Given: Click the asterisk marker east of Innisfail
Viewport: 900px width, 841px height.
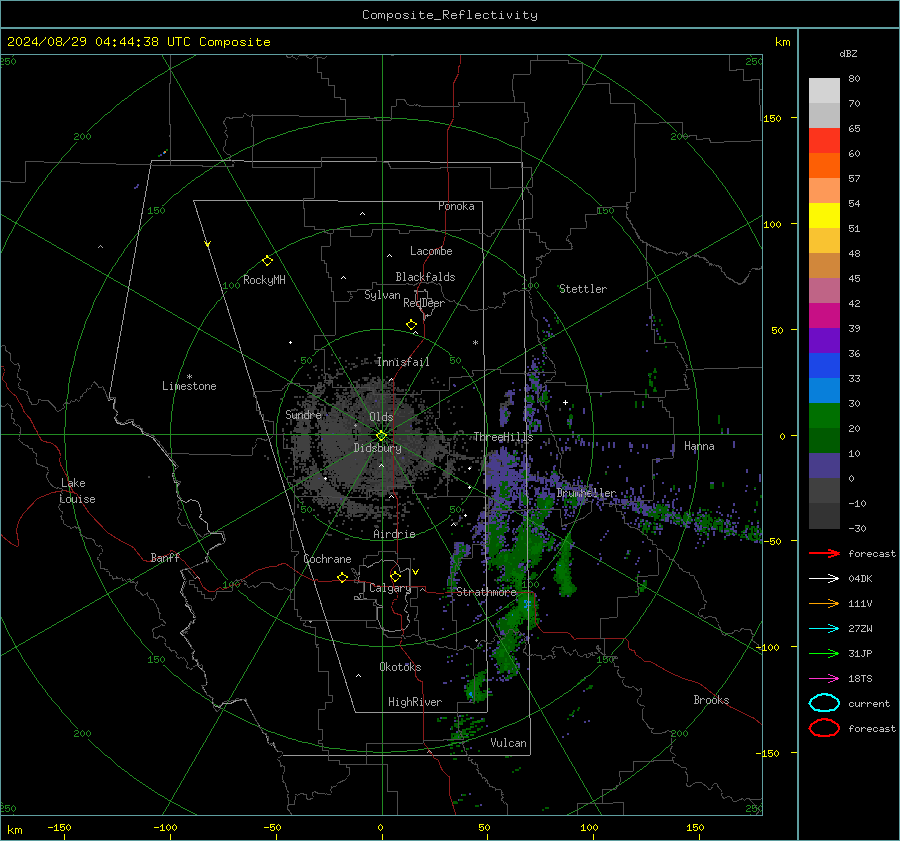Looking at the screenshot, I should [475, 343].
